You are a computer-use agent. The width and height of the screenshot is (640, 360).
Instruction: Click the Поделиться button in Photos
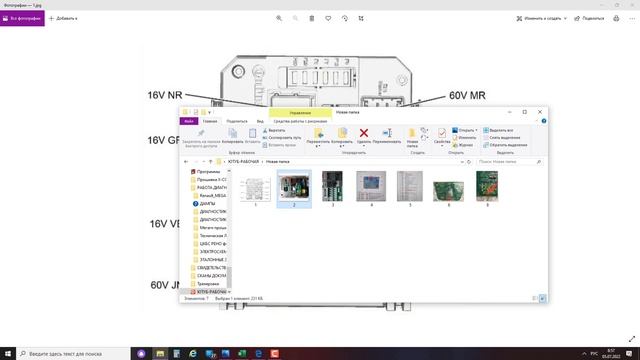(x=589, y=18)
